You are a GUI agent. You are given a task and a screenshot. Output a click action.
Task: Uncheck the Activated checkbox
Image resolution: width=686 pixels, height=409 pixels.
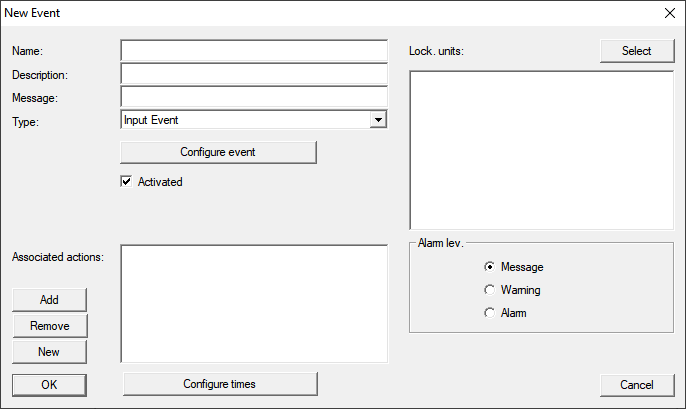126,182
